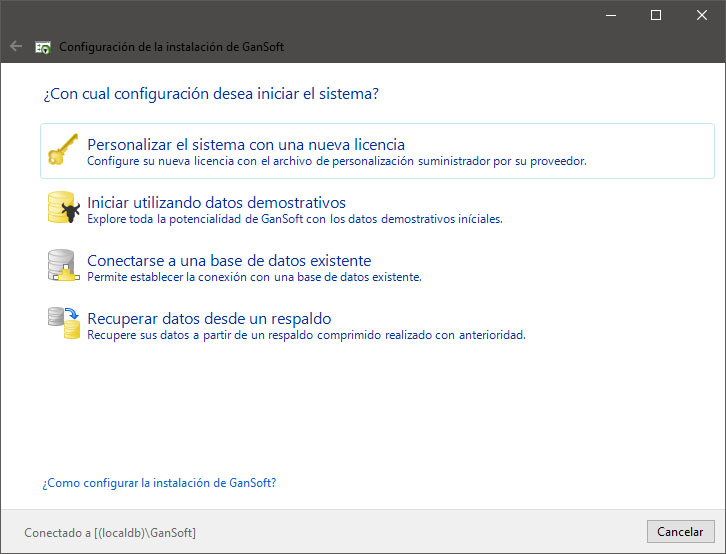Click the database restore arrow icon
The width and height of the screenshot is (726, 554).
[64, 323]
